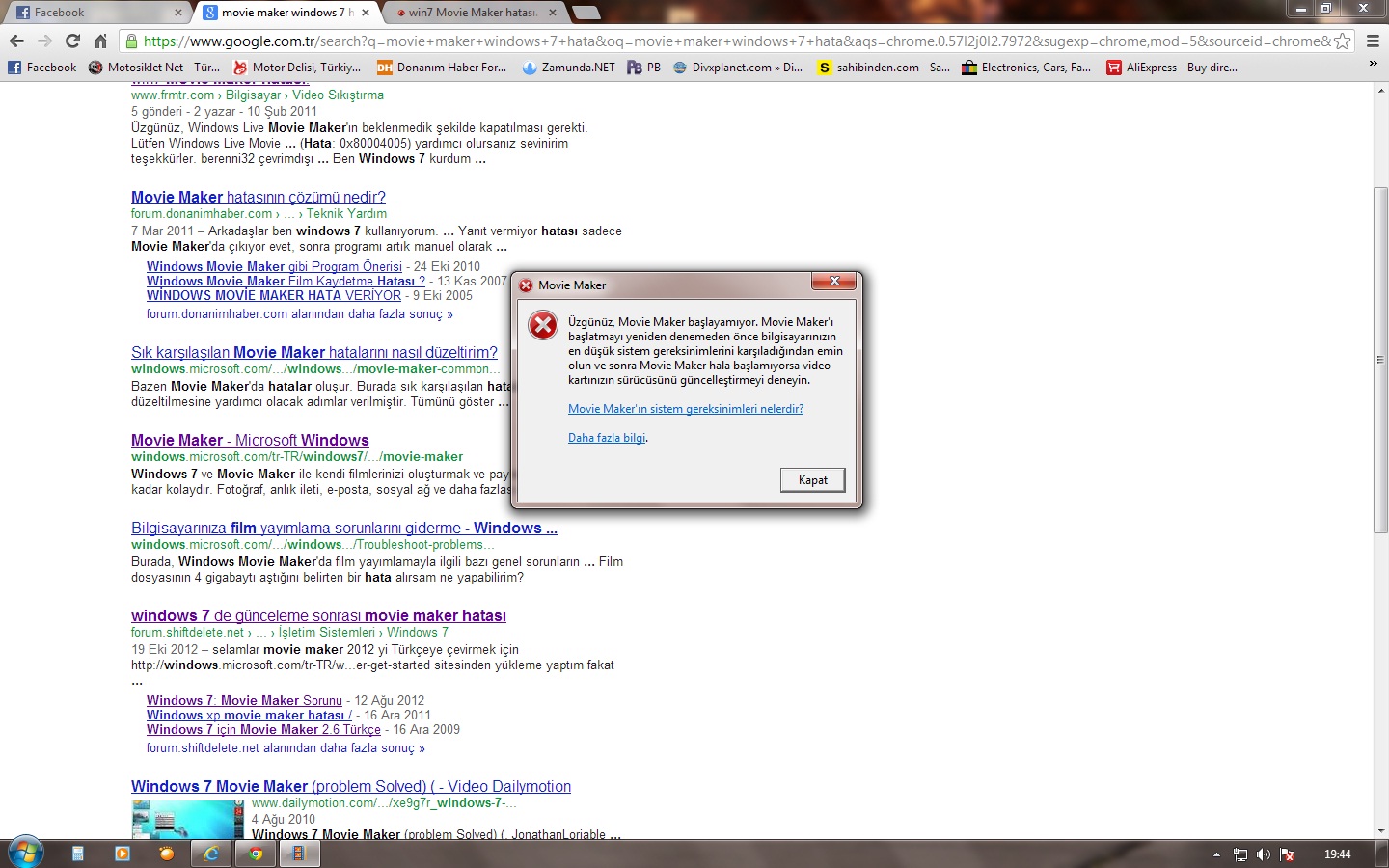Open Sık karşılaşılan Movie Maker hatalarını result

[x=314, y=353]
